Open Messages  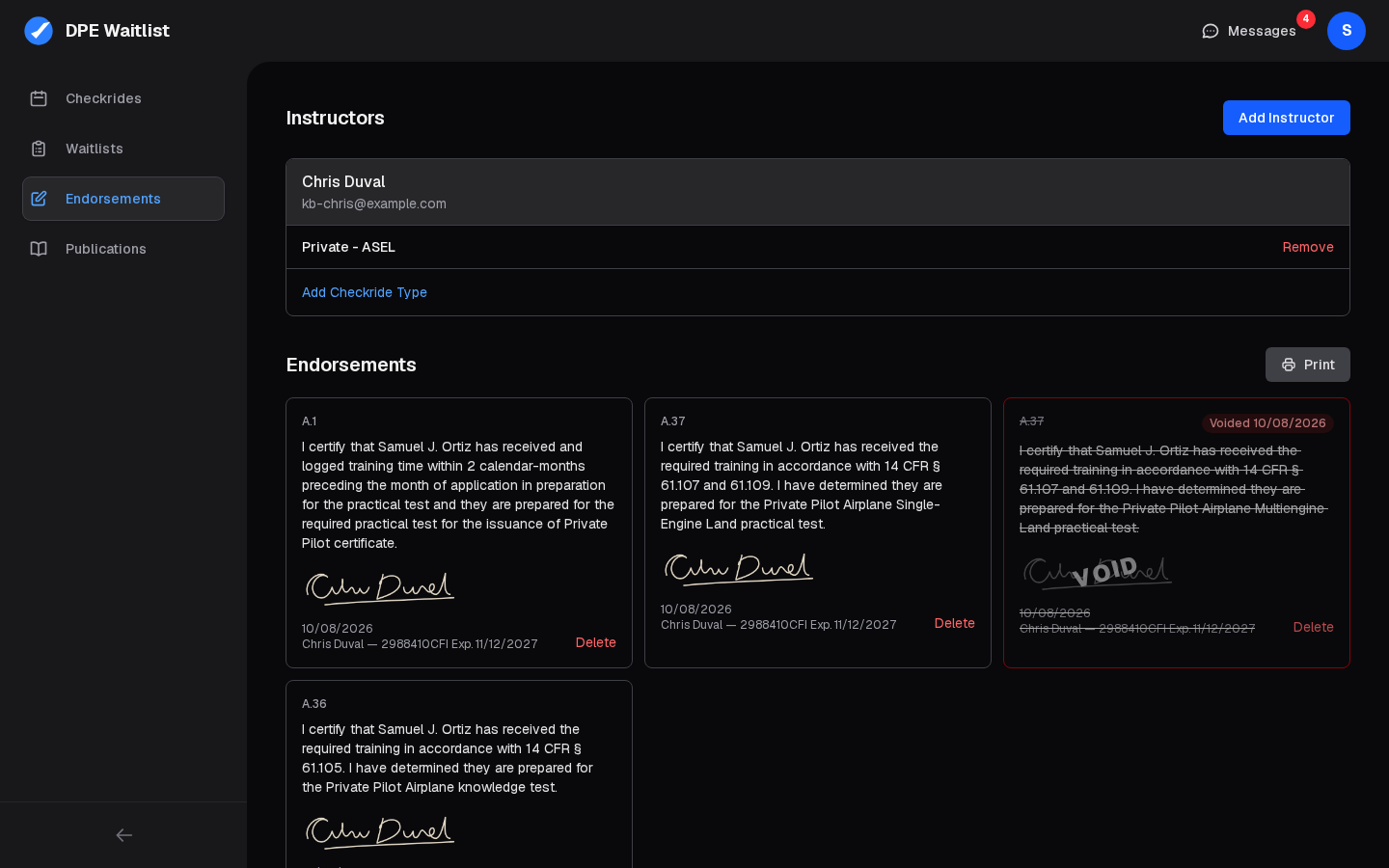tap(1249, 31)
